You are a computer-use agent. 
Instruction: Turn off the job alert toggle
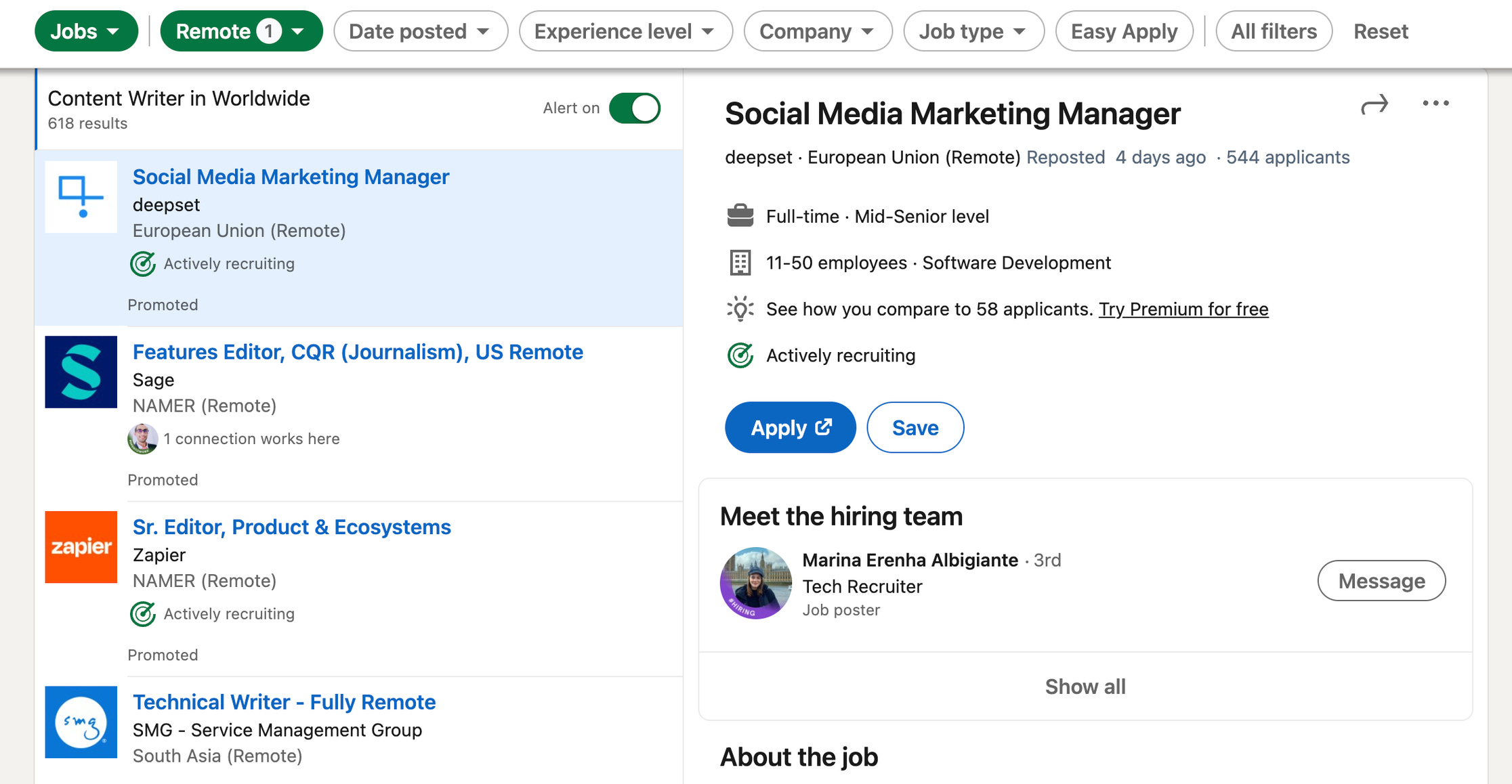pos(635,108)
